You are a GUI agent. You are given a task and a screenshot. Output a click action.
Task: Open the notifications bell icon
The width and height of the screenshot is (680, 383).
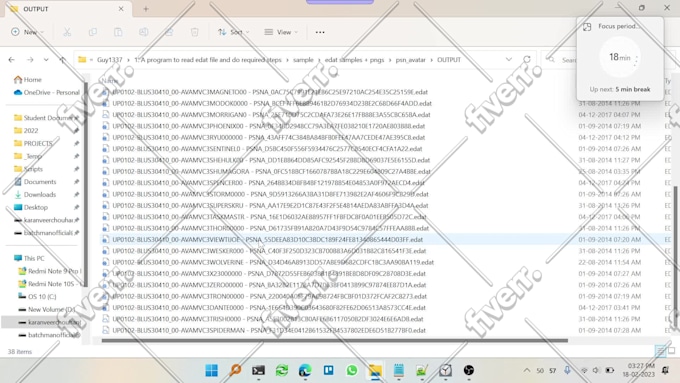pyautogui.click(x=665, y=370)
